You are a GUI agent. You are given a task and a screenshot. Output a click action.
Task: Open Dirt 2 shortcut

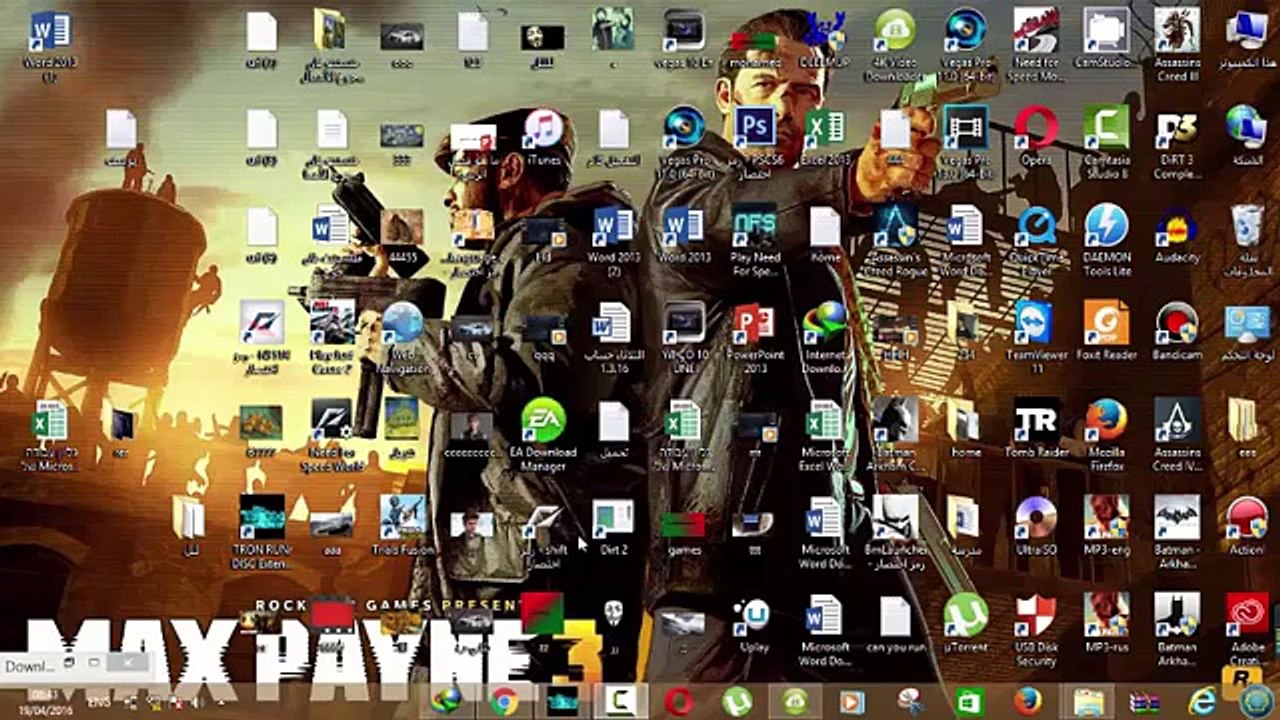(613, 527)
